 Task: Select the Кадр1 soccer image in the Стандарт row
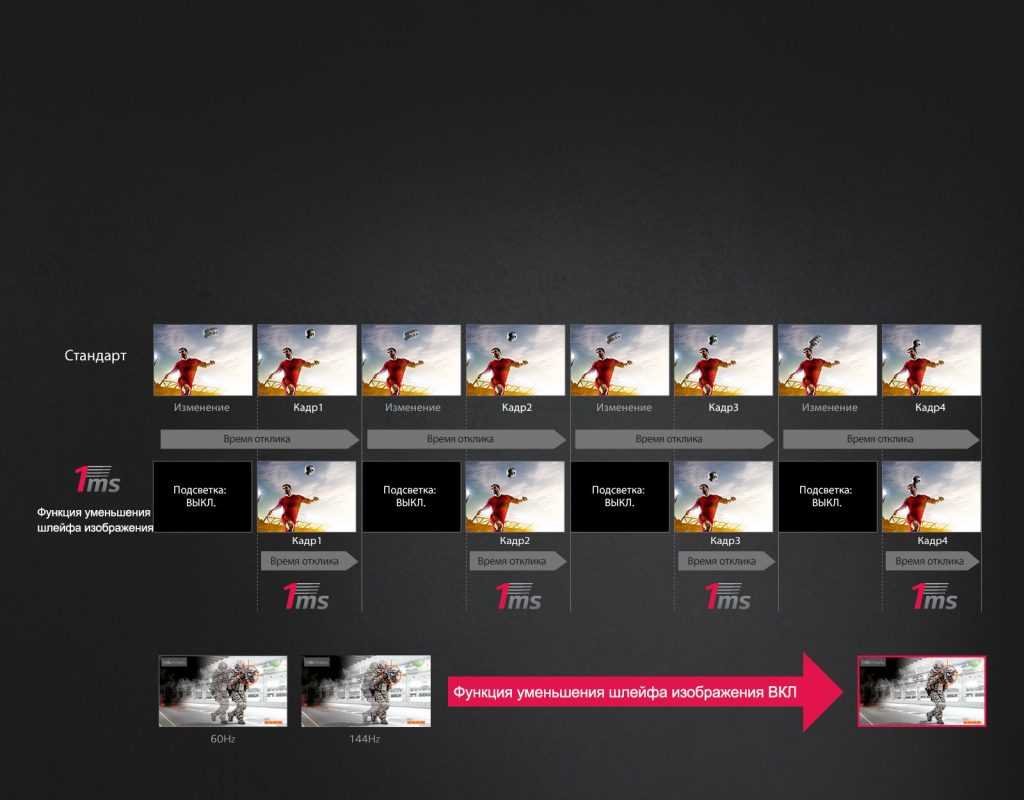307,360
